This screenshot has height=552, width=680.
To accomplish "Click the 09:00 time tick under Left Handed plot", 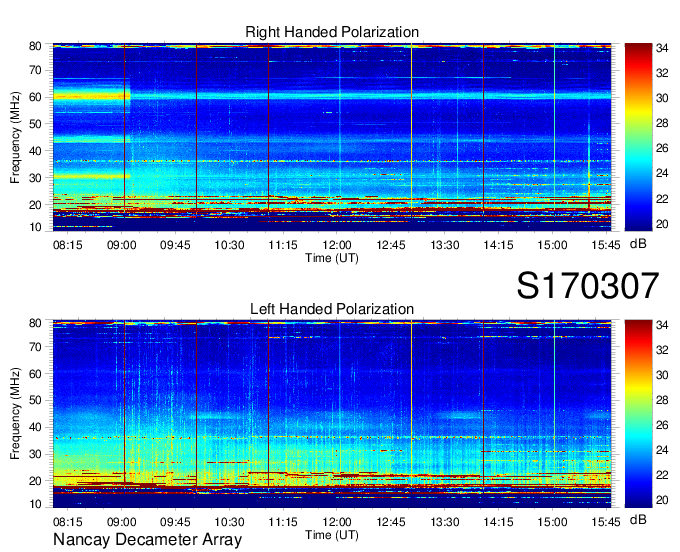I will coord(121,522).
